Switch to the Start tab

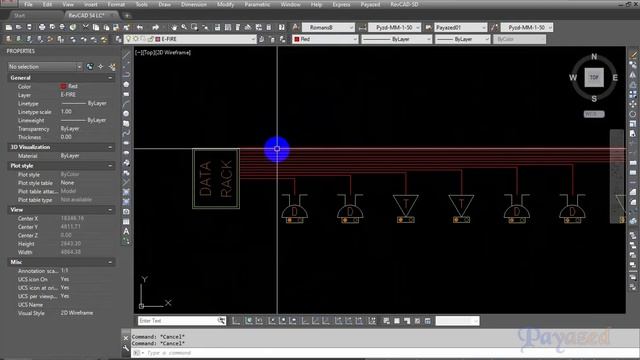20,16
